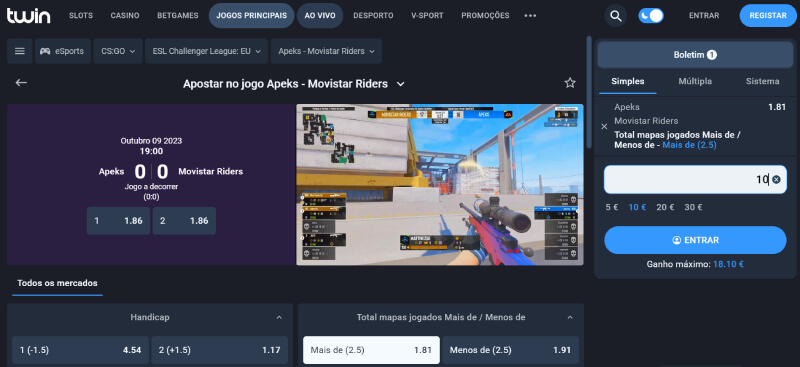Select Todos os mercados tab

(x=57, y=283)
